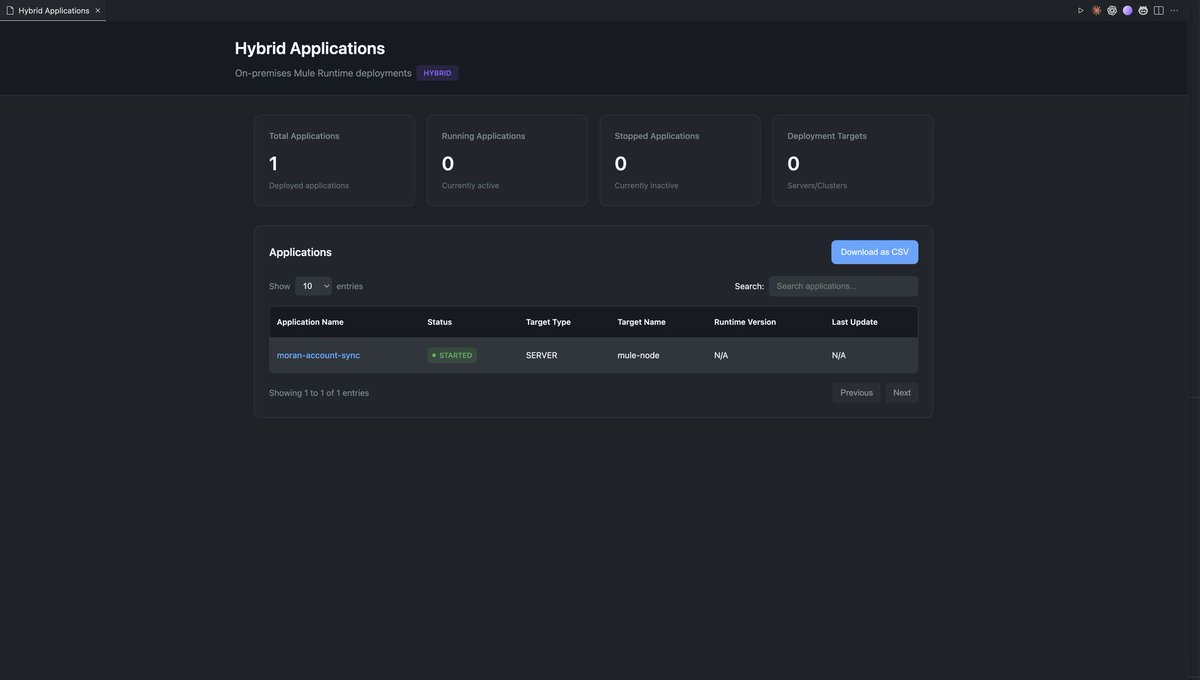Open the more actions ellipsis menu
Screen dimensions: 1200x680
click(1175, 10)
